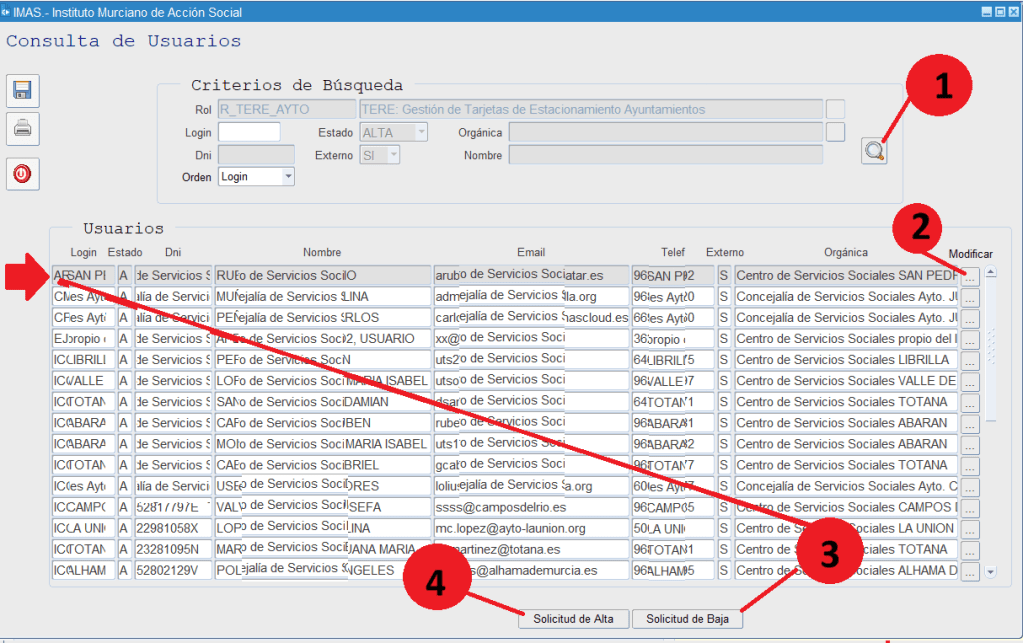Open the lookup button beside Orgánica field

click(836, 132)
